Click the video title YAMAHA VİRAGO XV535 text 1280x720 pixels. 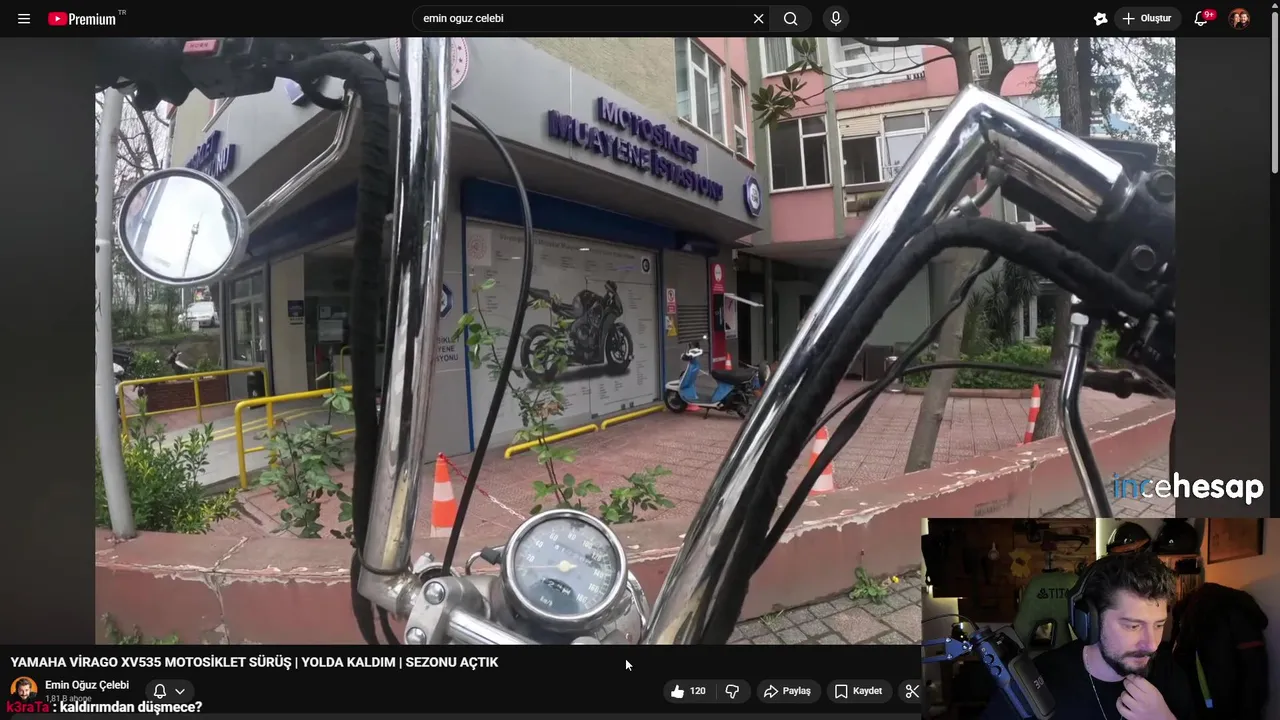(254, 662)
